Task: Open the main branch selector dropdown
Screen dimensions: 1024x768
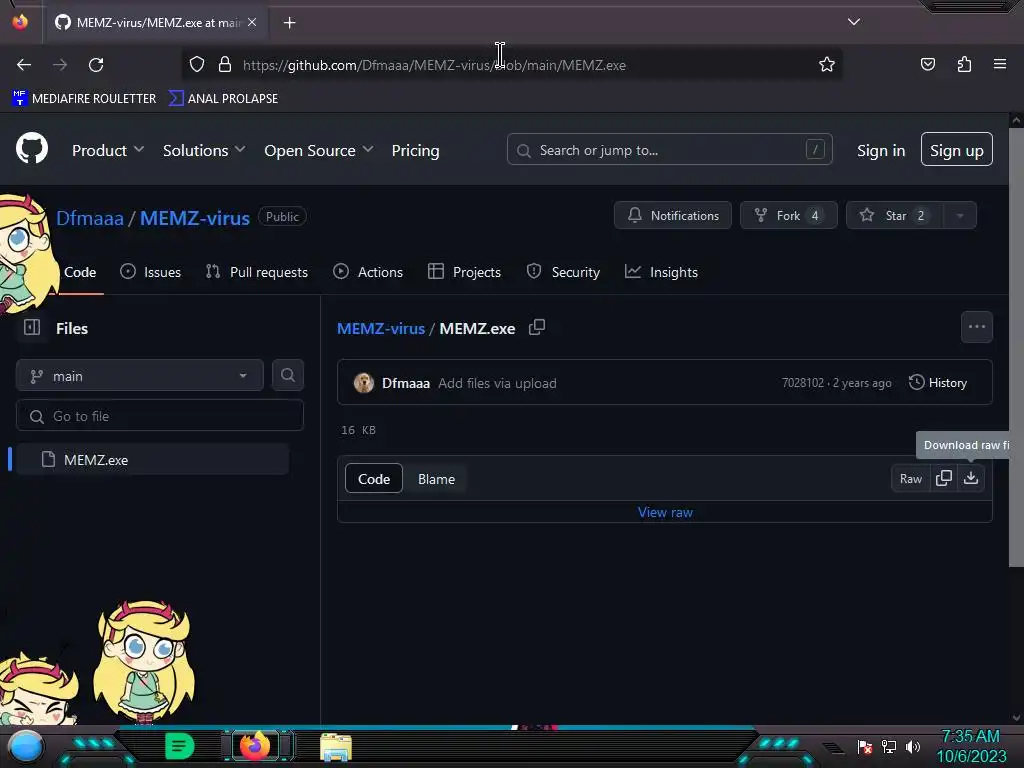Action: coord(140,376)
